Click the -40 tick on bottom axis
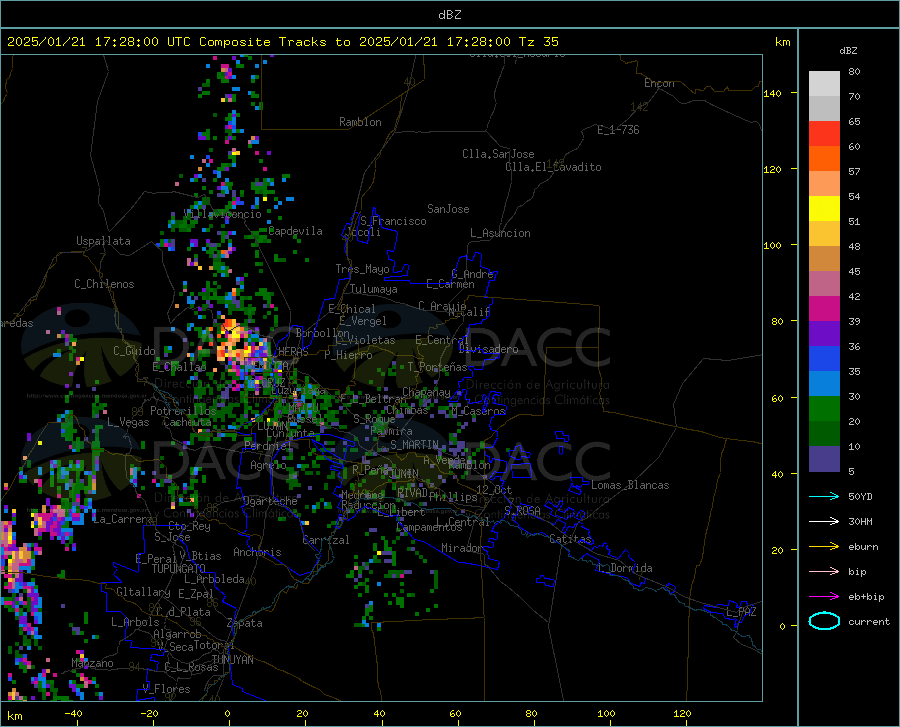Screen dimensions: 900x727 click(x=73, y=714)
